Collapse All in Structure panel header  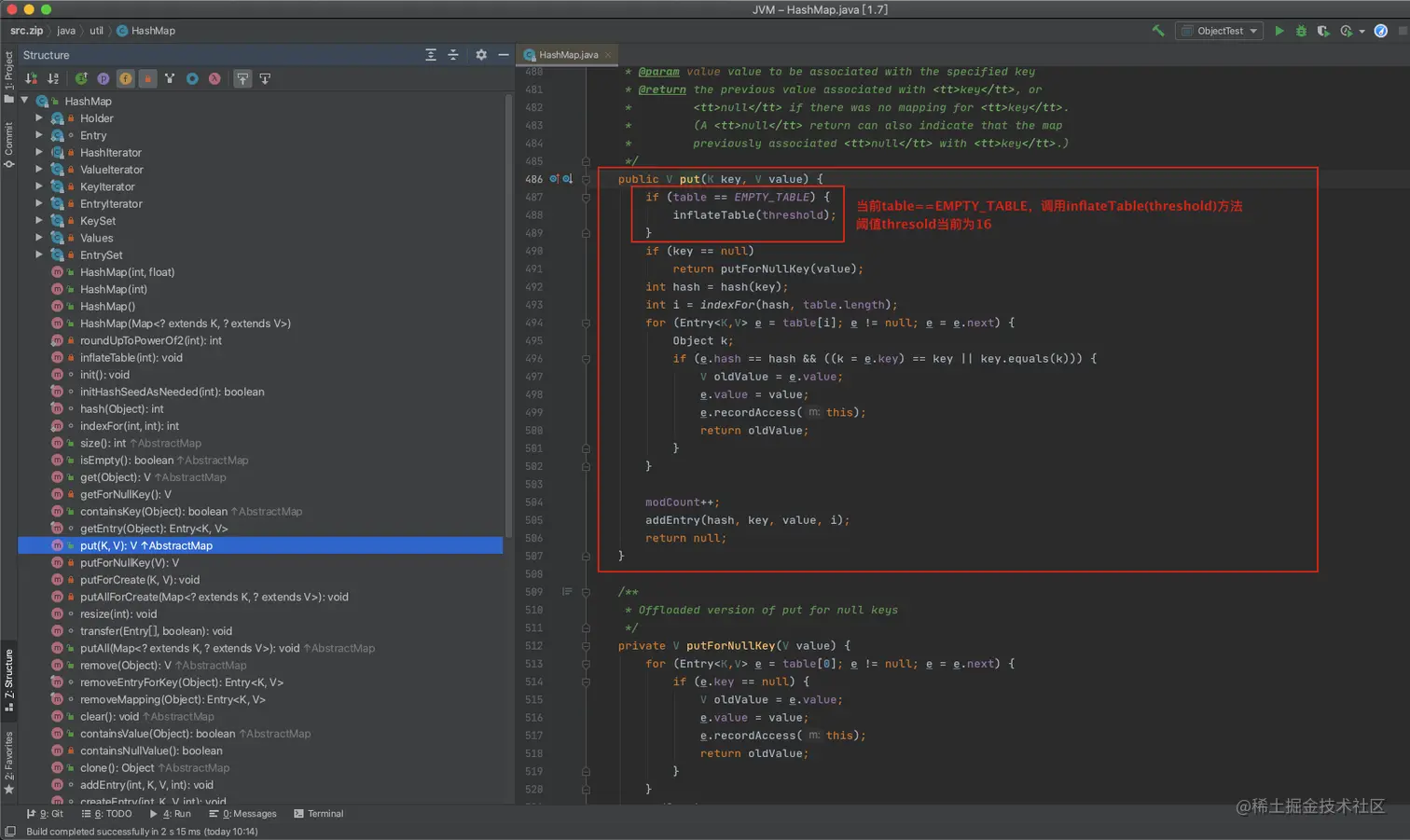coord(453,55)
